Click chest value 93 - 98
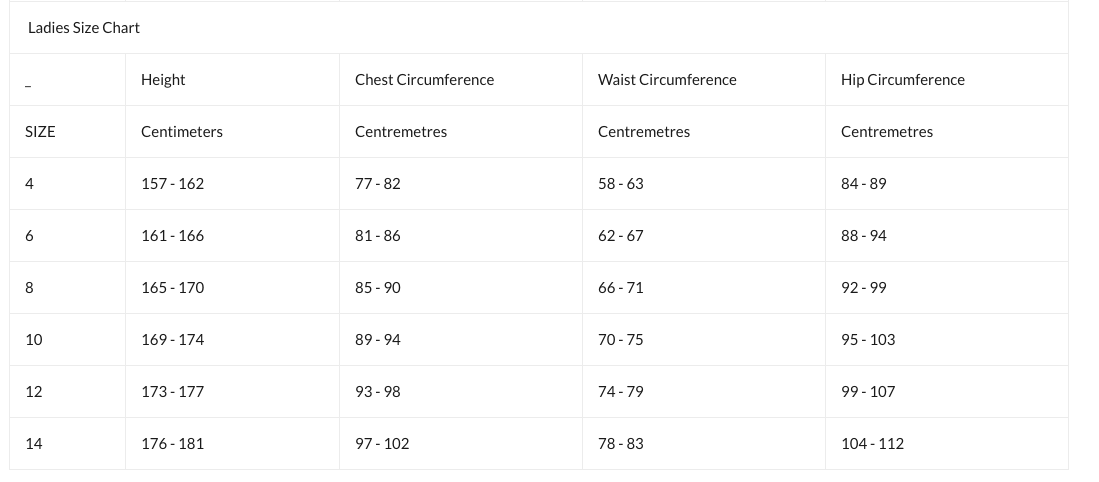Viewport: 1099px width, 482px height. 378,392
